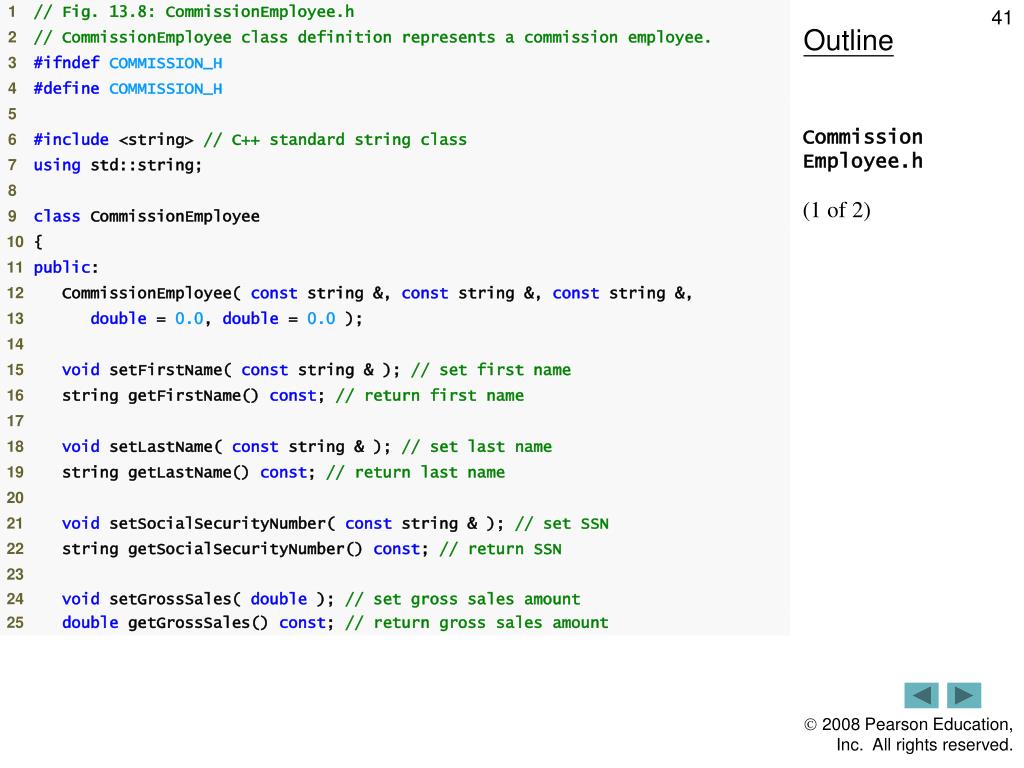Click the "#define COMMISSION_H" line

[128, 88]
